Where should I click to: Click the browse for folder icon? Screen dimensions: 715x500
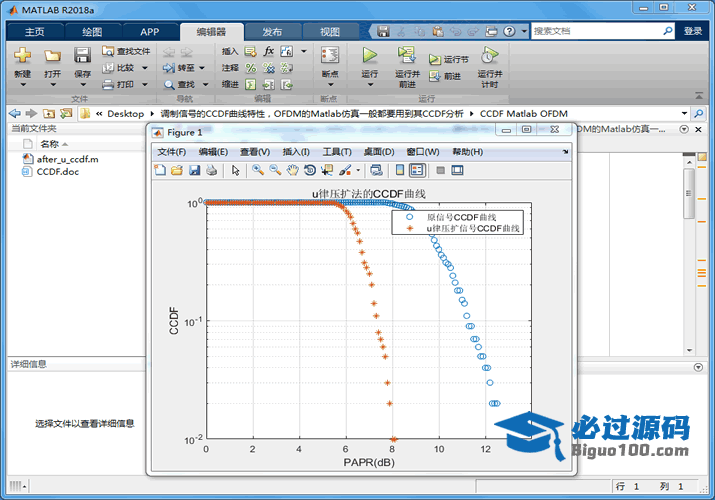66,113
